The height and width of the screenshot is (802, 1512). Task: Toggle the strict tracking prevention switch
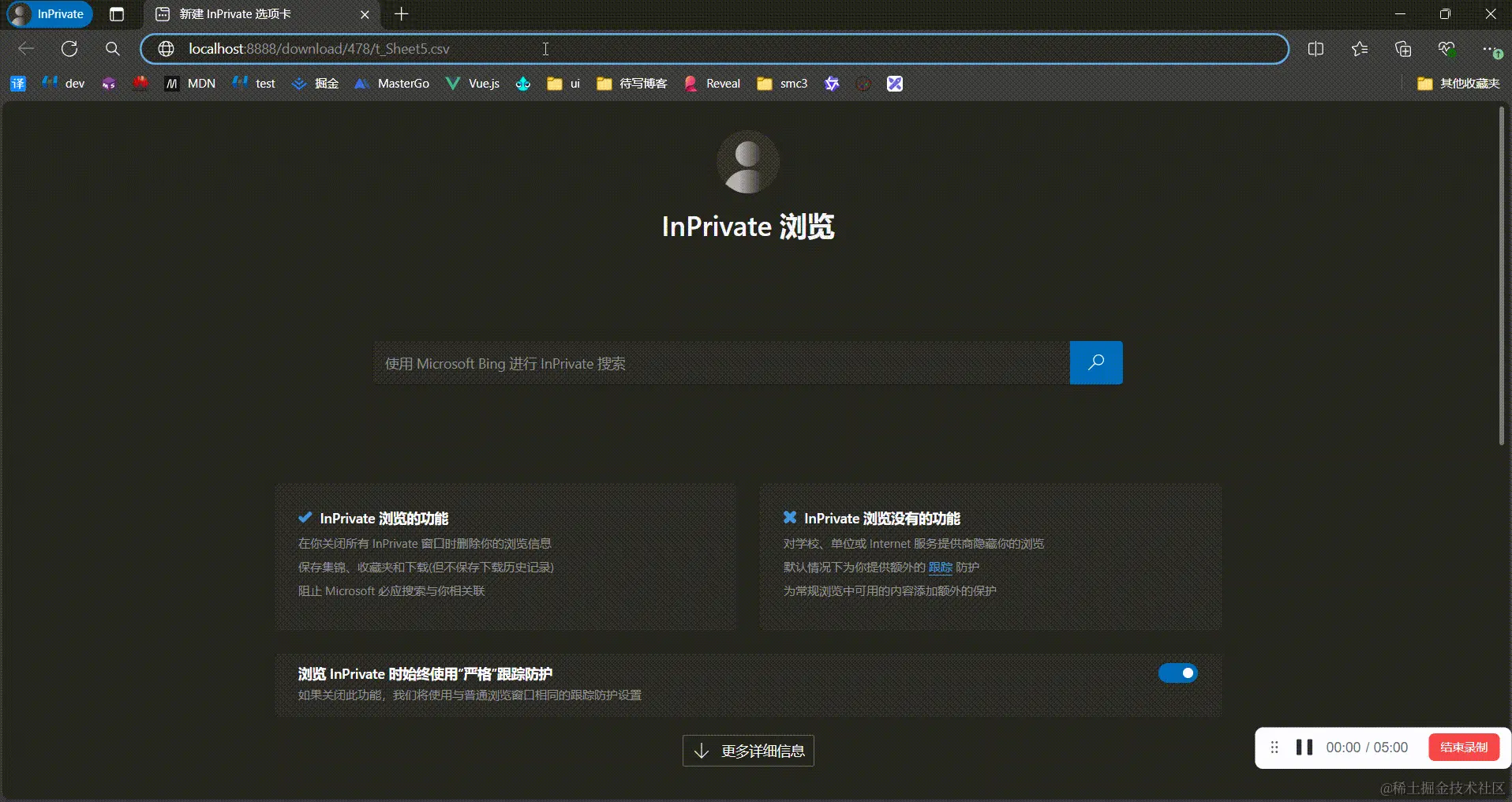pyautogui.click(x=1178, y=673)
